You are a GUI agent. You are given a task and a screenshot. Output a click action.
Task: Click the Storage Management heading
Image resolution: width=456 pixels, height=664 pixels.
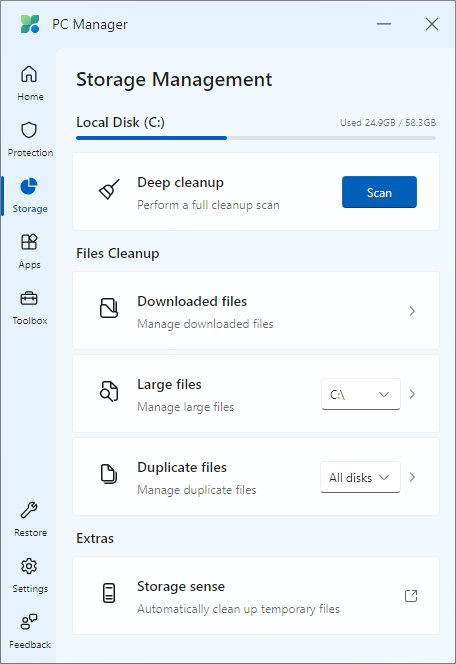[x=174, y=80]
